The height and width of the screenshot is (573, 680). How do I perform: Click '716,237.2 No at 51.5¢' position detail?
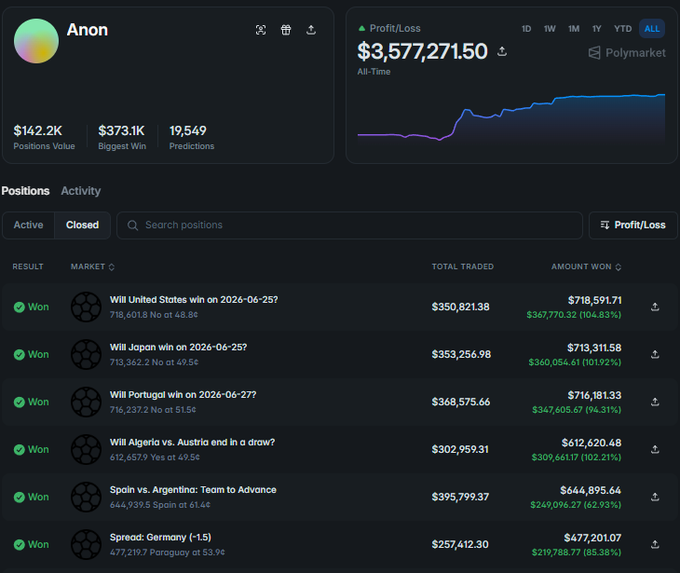pos(153,410)
